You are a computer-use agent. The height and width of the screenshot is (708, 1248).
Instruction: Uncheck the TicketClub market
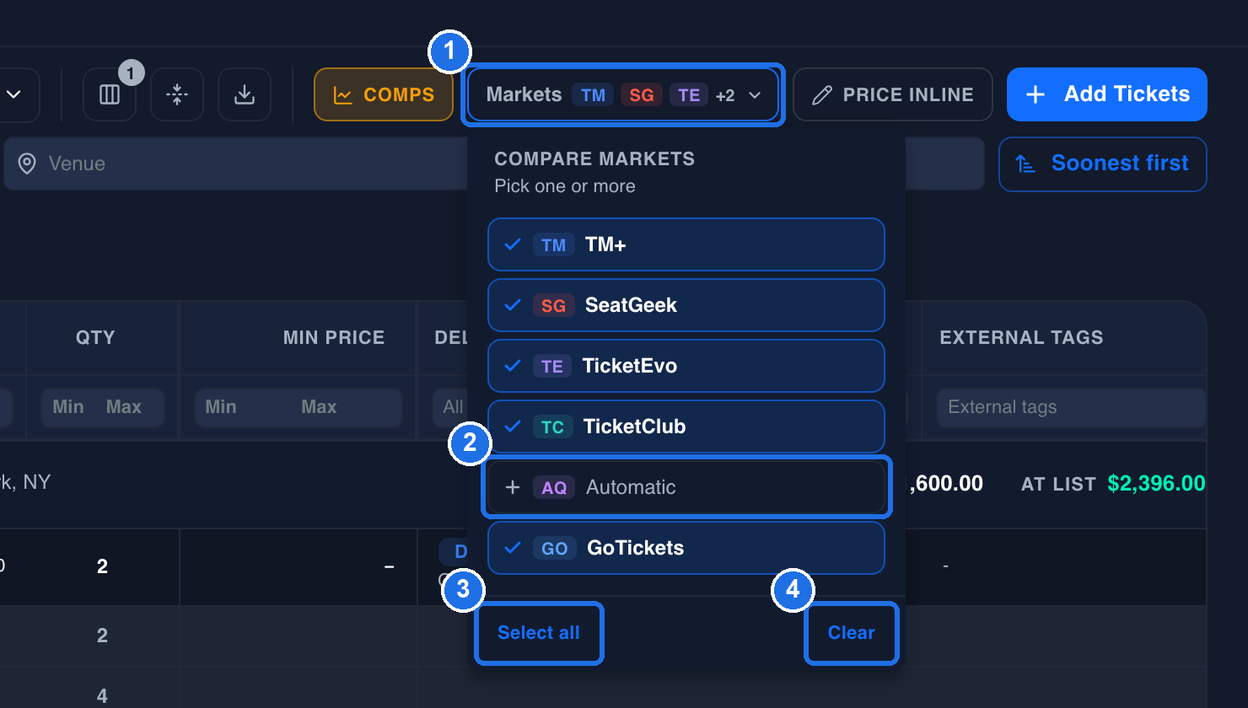click(x=686, y=427)
